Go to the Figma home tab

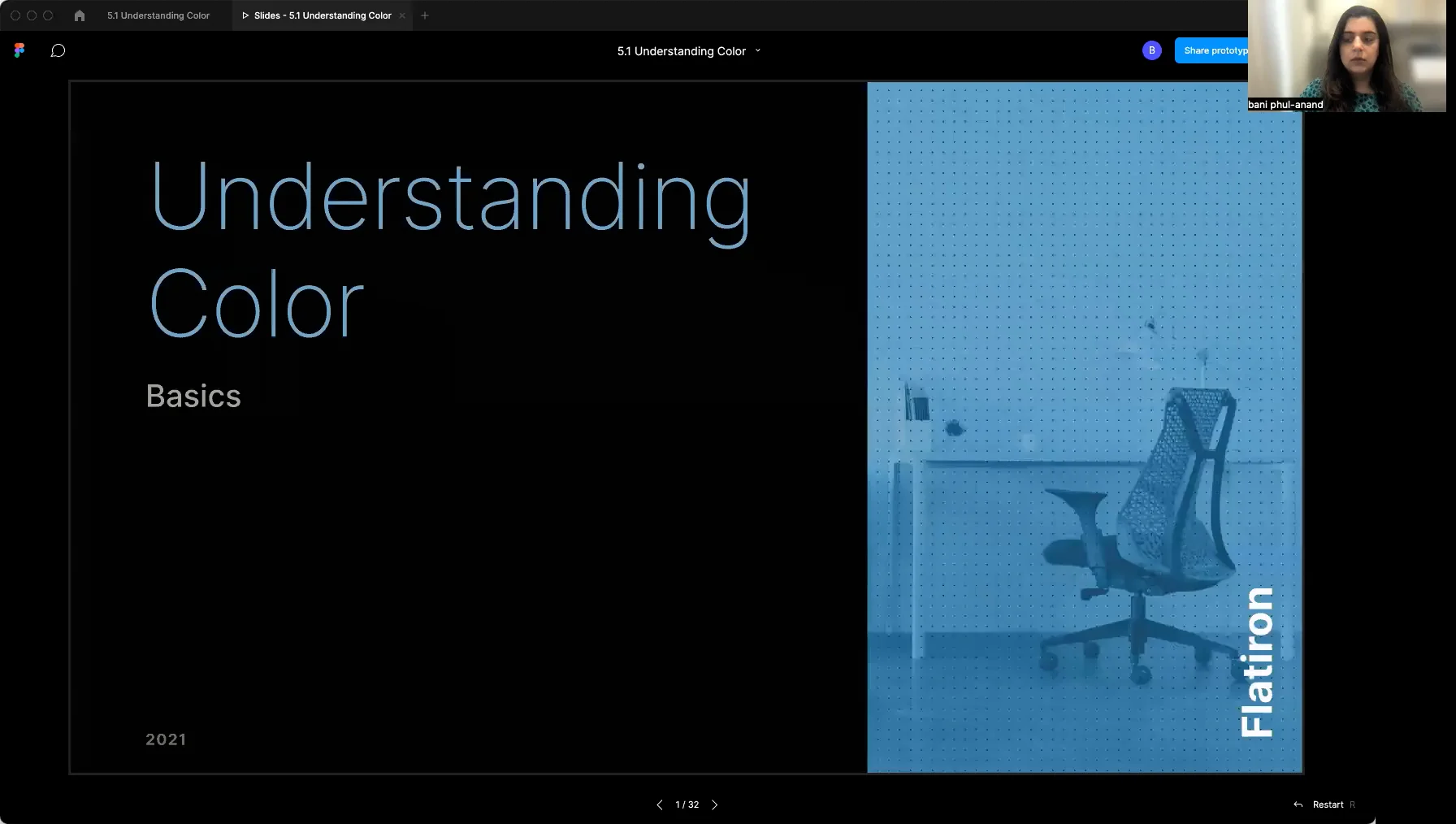[80, 15]
